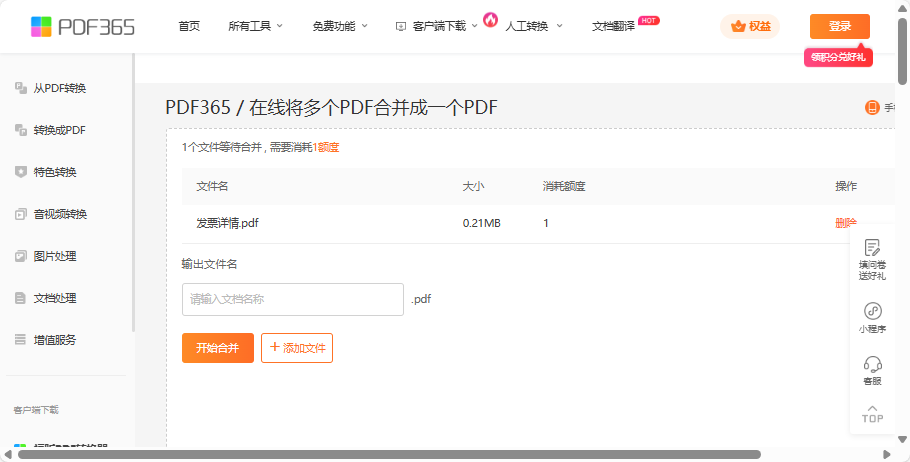
Task: Click the 开始合并 button
Action: click(218, 348)
